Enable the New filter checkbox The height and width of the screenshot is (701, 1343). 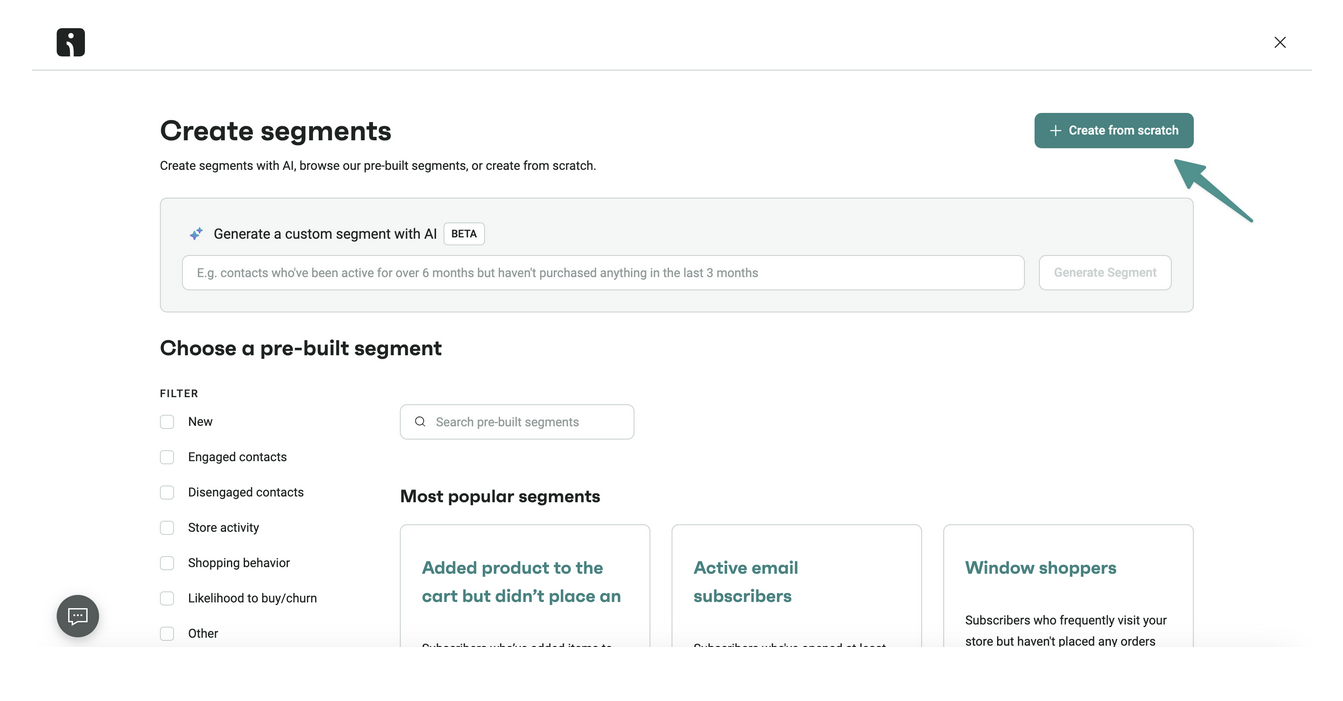coord(167,421)
